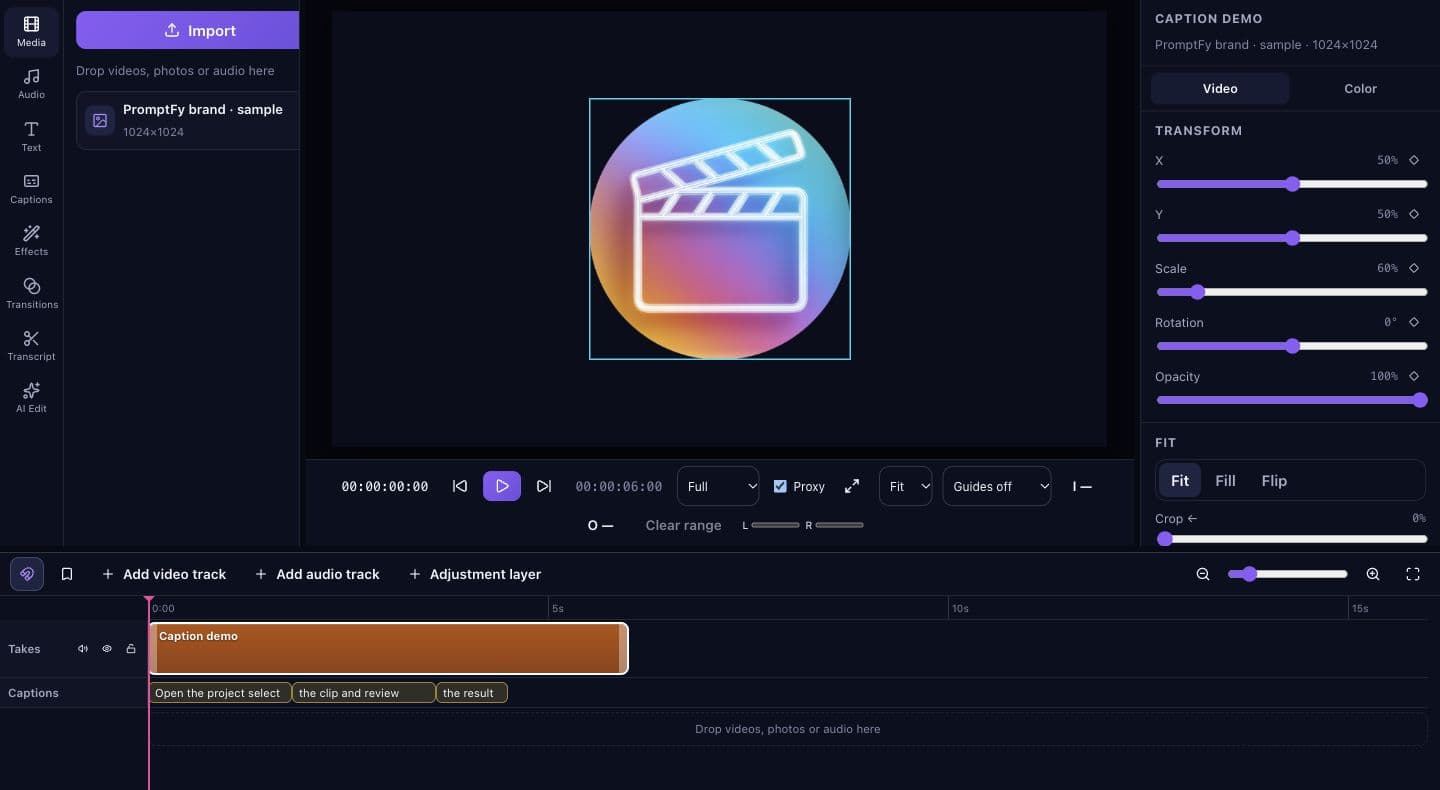Open the Audio panel in sidebar
1440x790 pixels.
(x=31, y=84)
